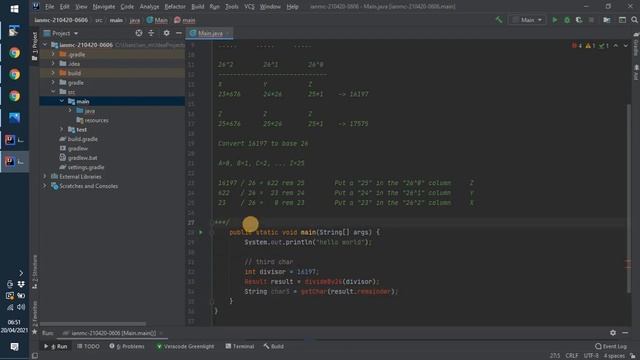Collapse the main folder node
640x360 pixels.
pos(62,101)
